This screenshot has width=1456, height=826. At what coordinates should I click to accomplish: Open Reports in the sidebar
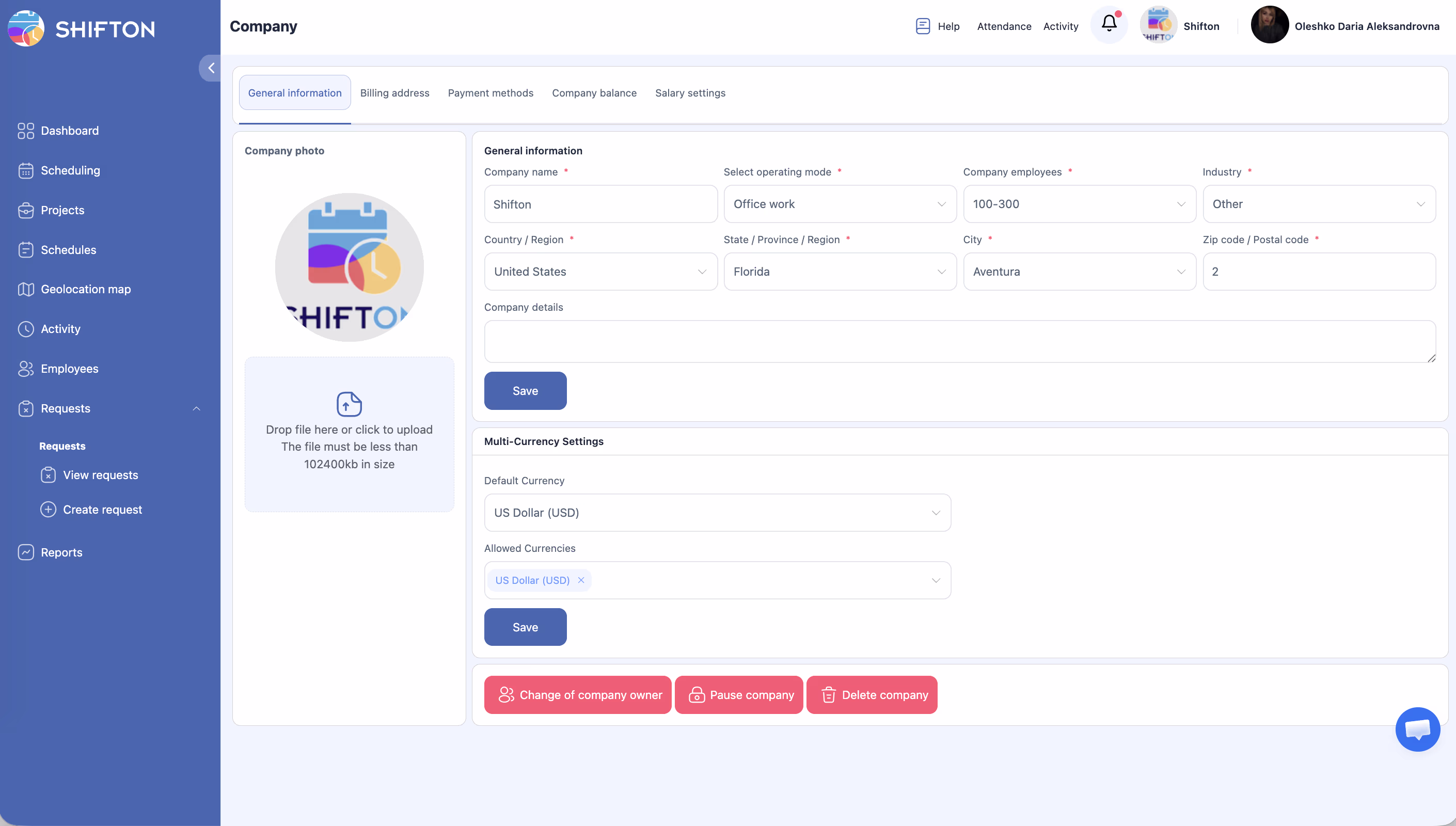coord(61,552)
